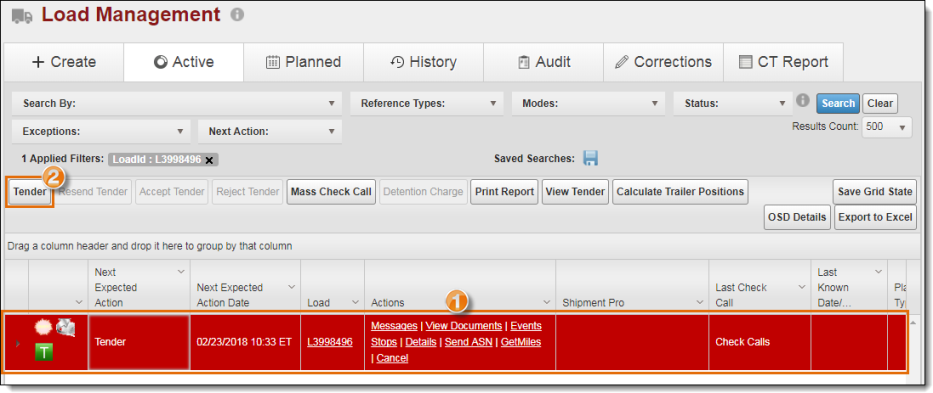
Task: Click the starburst alert icon in load row
Action: [x=44, y=327]
